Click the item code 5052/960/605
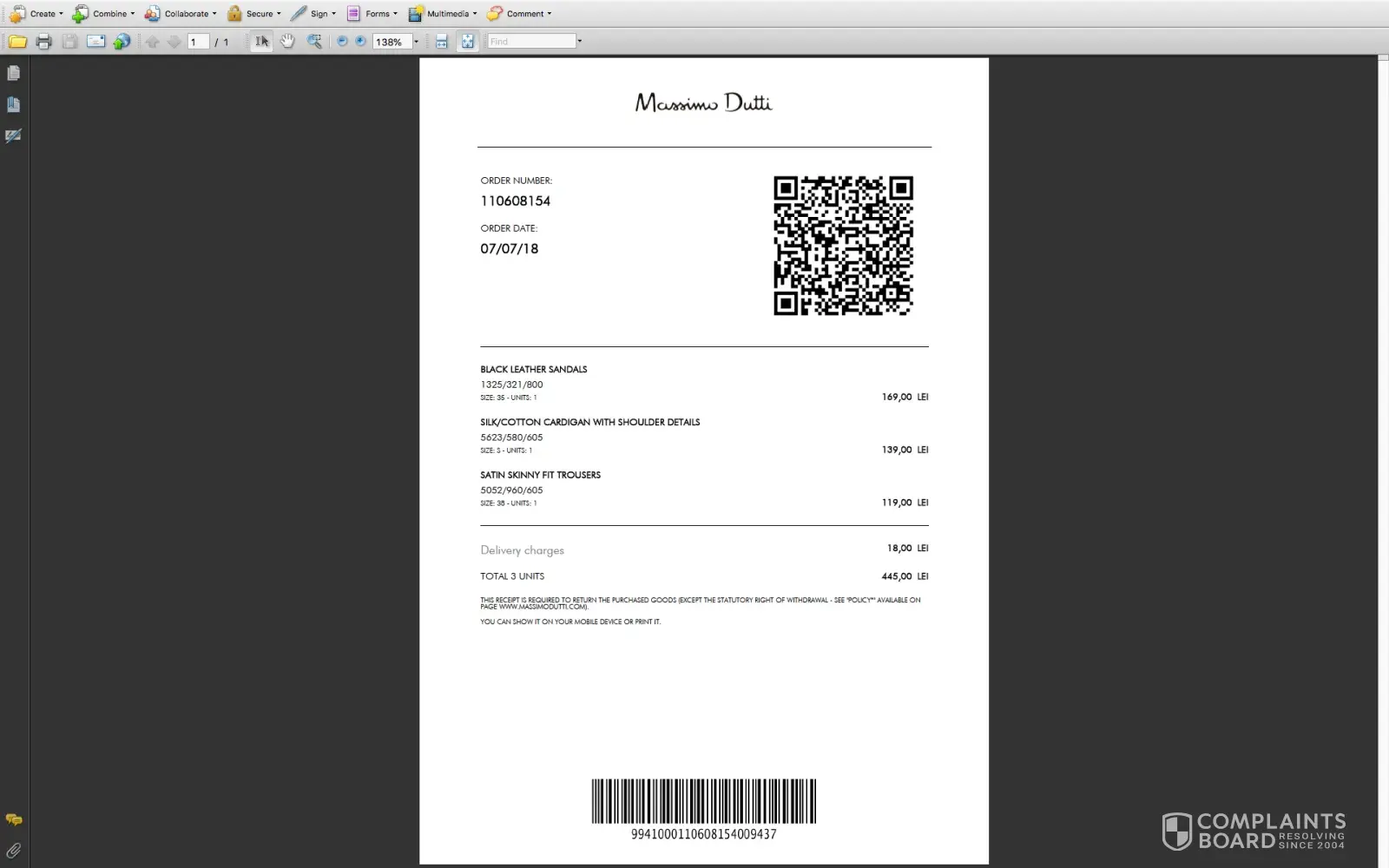This screenshot has width=1389, height=868. click(511, 490)
